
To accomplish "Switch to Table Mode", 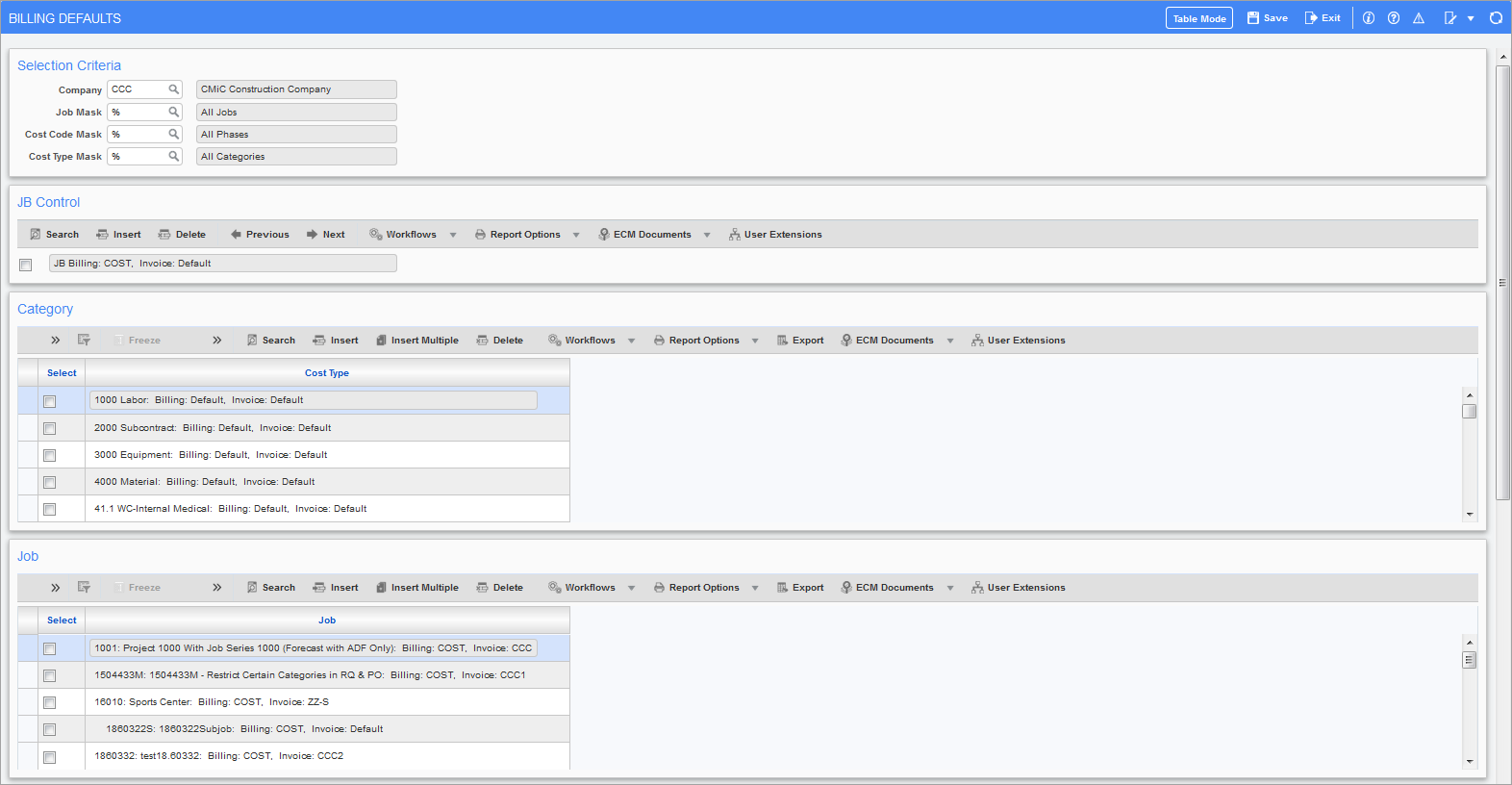I will [1199, 18].
